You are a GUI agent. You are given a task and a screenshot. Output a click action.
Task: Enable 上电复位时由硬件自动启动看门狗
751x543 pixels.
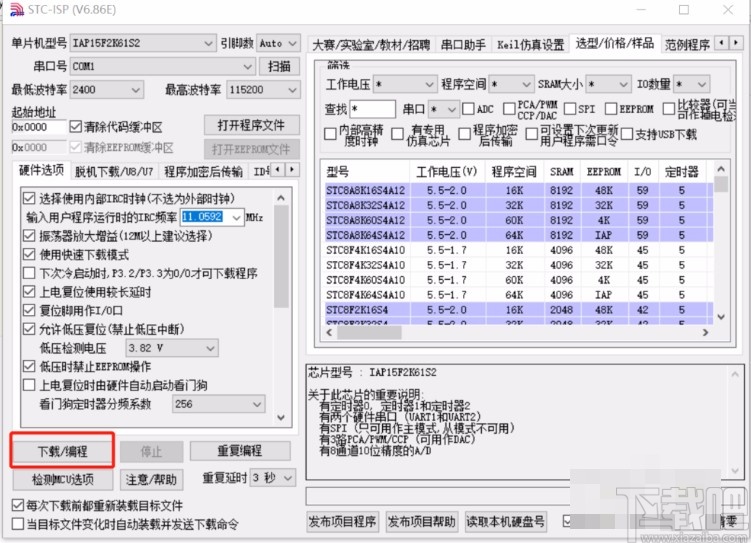click(x=29, y=385)
